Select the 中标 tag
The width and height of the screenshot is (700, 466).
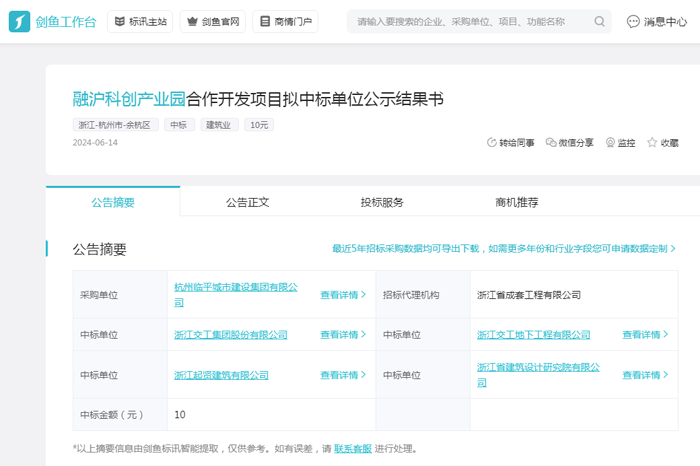(x=179, y=125)
